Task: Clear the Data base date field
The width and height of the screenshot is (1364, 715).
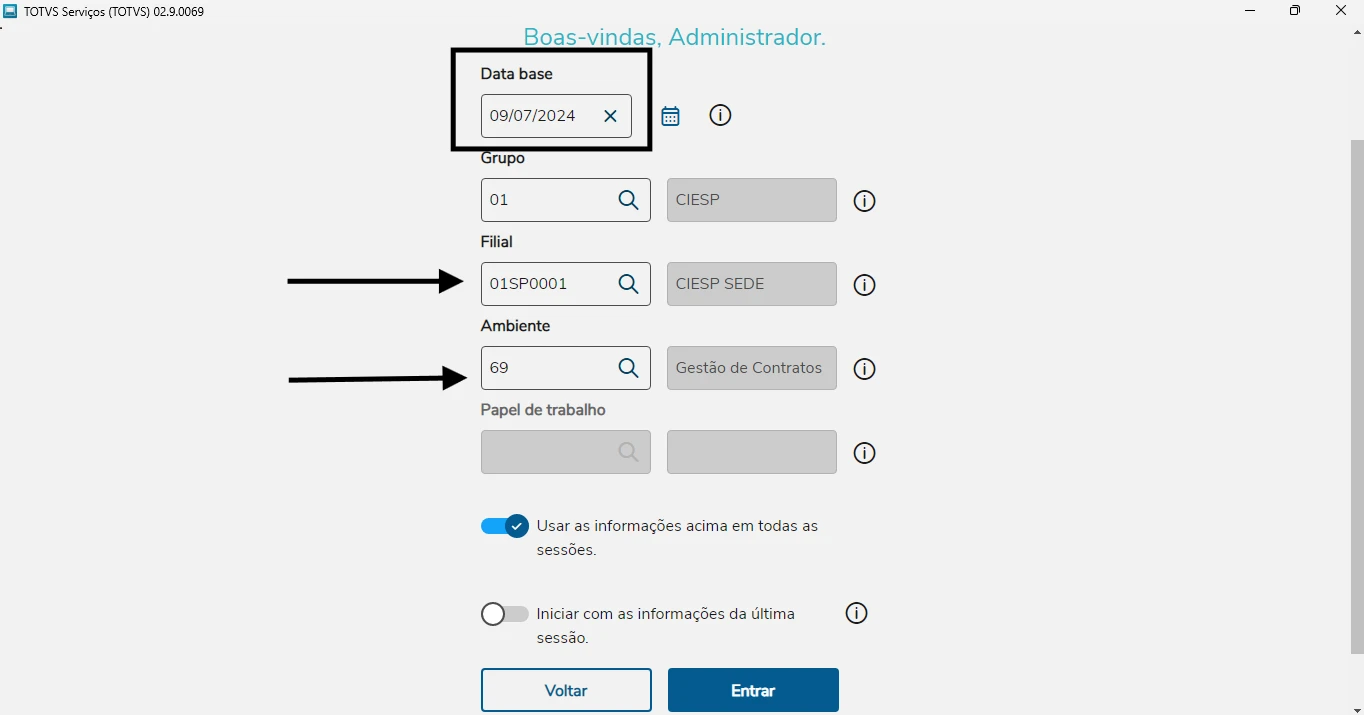Action: [610, 116]
